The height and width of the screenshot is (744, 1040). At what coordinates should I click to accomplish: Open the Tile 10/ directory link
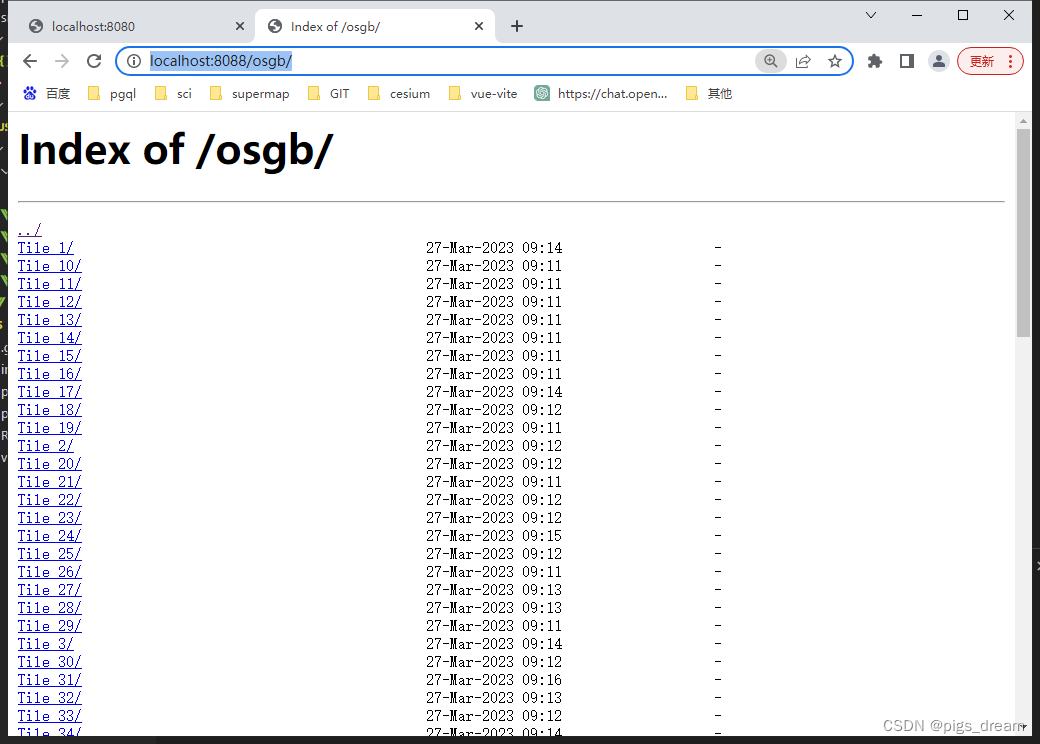pyautogui.click(x=49, y=265)
